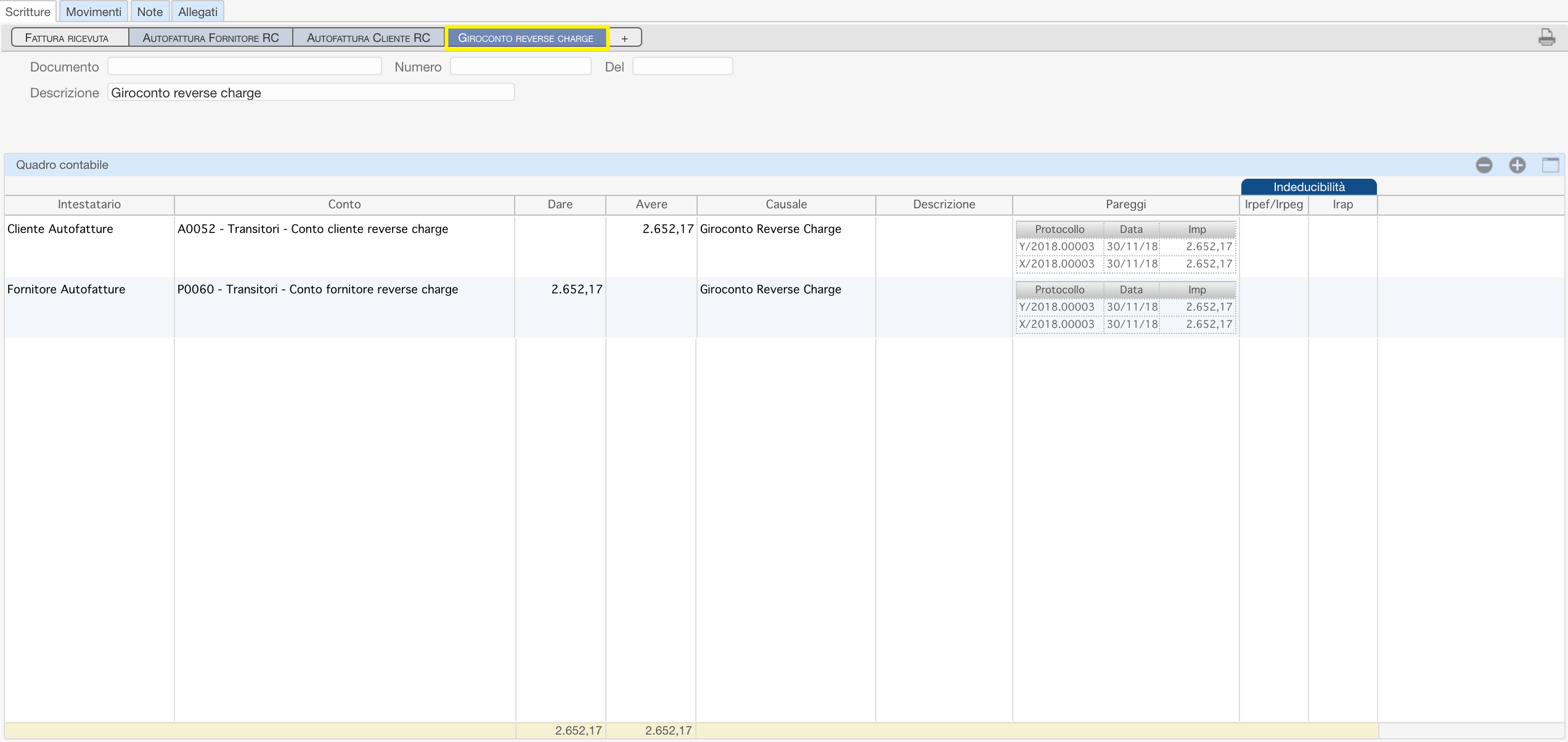Screen dimensions: 1568x742
Task: Select the Autofattura Cliente RC tab
Action: 369,38
